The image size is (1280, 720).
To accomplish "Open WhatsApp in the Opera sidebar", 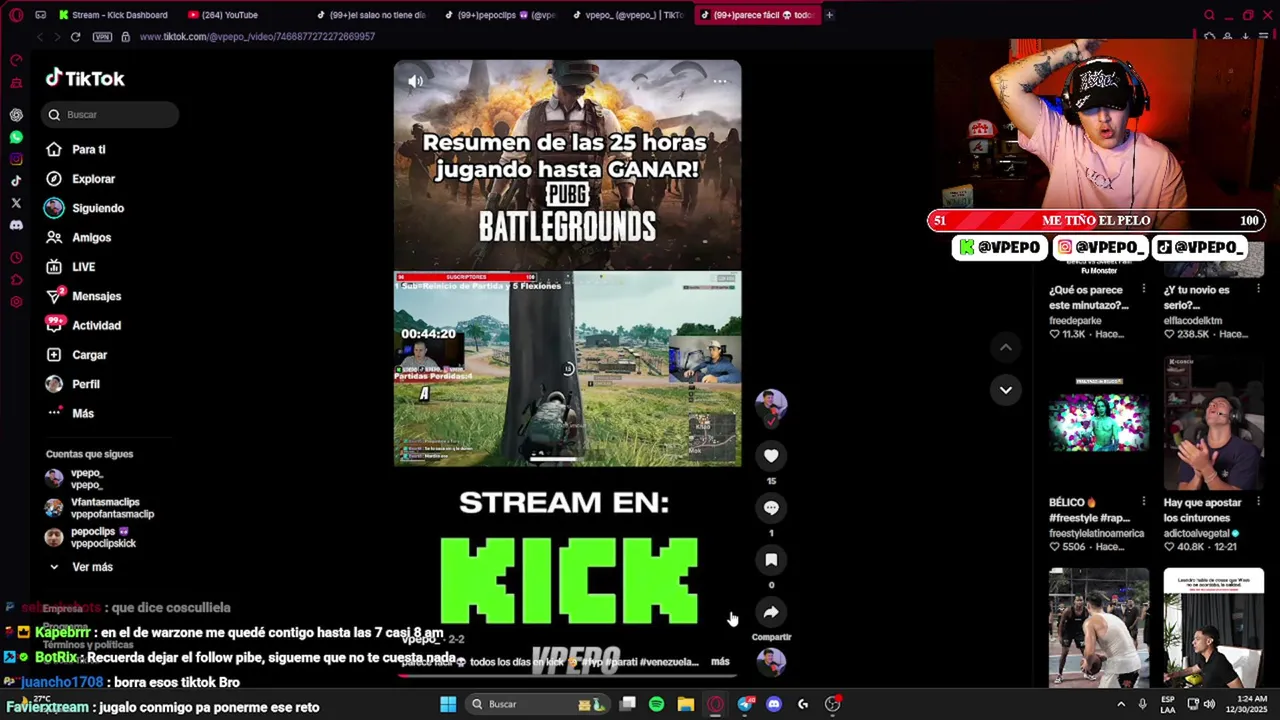I will click(x=16, y=137).
